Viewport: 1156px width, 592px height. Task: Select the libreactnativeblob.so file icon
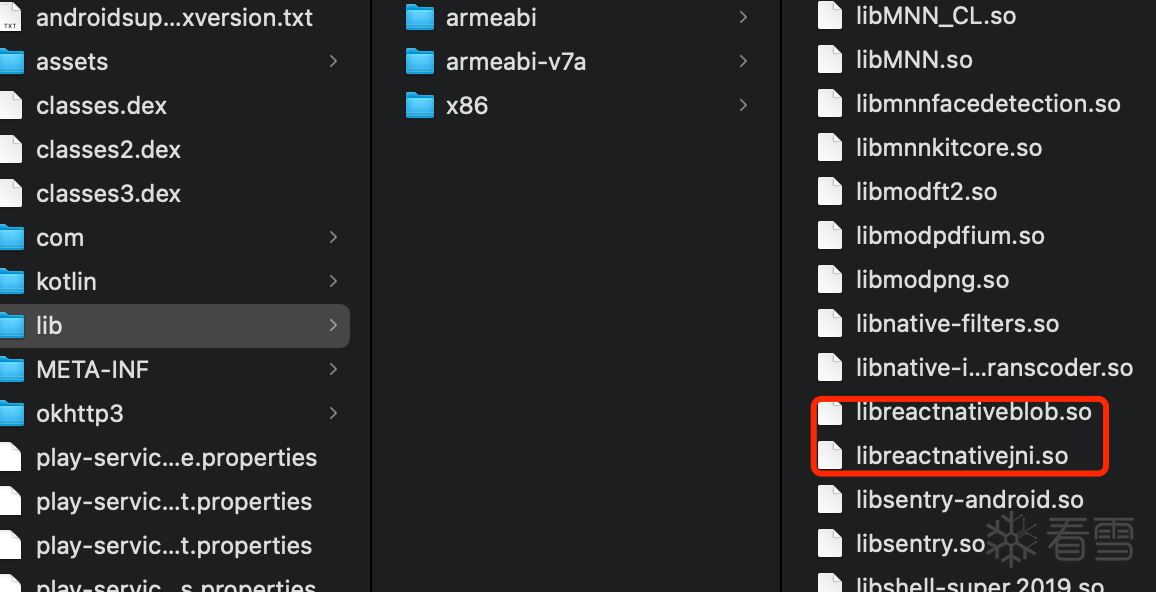coord(829,411)
